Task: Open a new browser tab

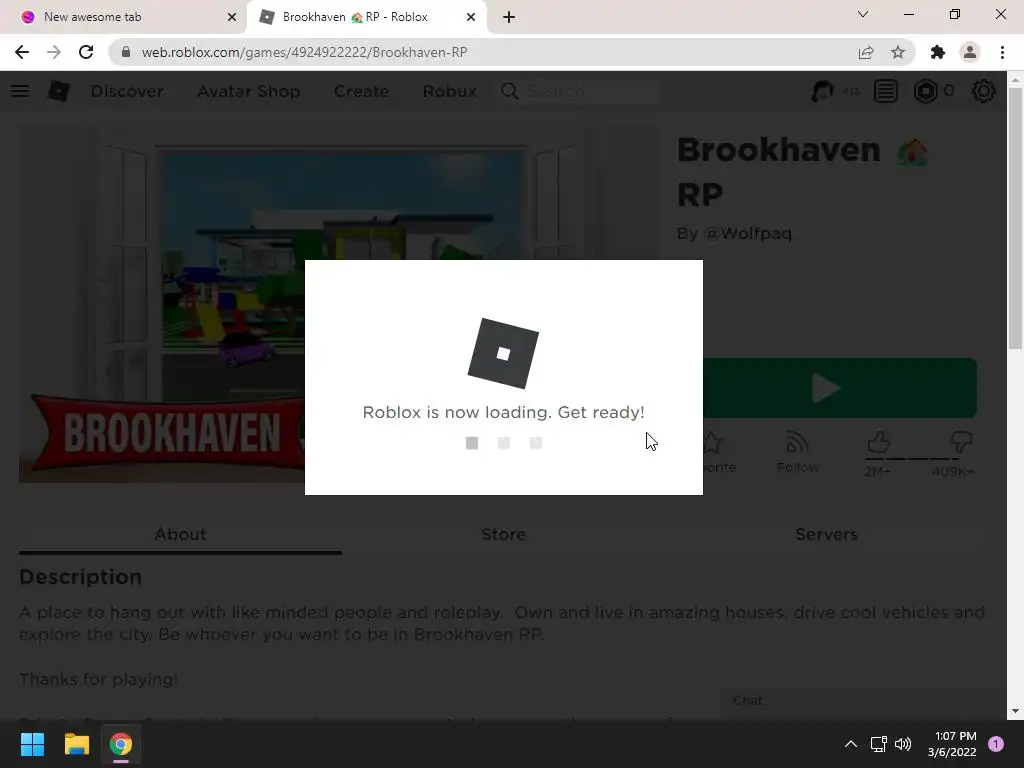Action: point(509,17)
